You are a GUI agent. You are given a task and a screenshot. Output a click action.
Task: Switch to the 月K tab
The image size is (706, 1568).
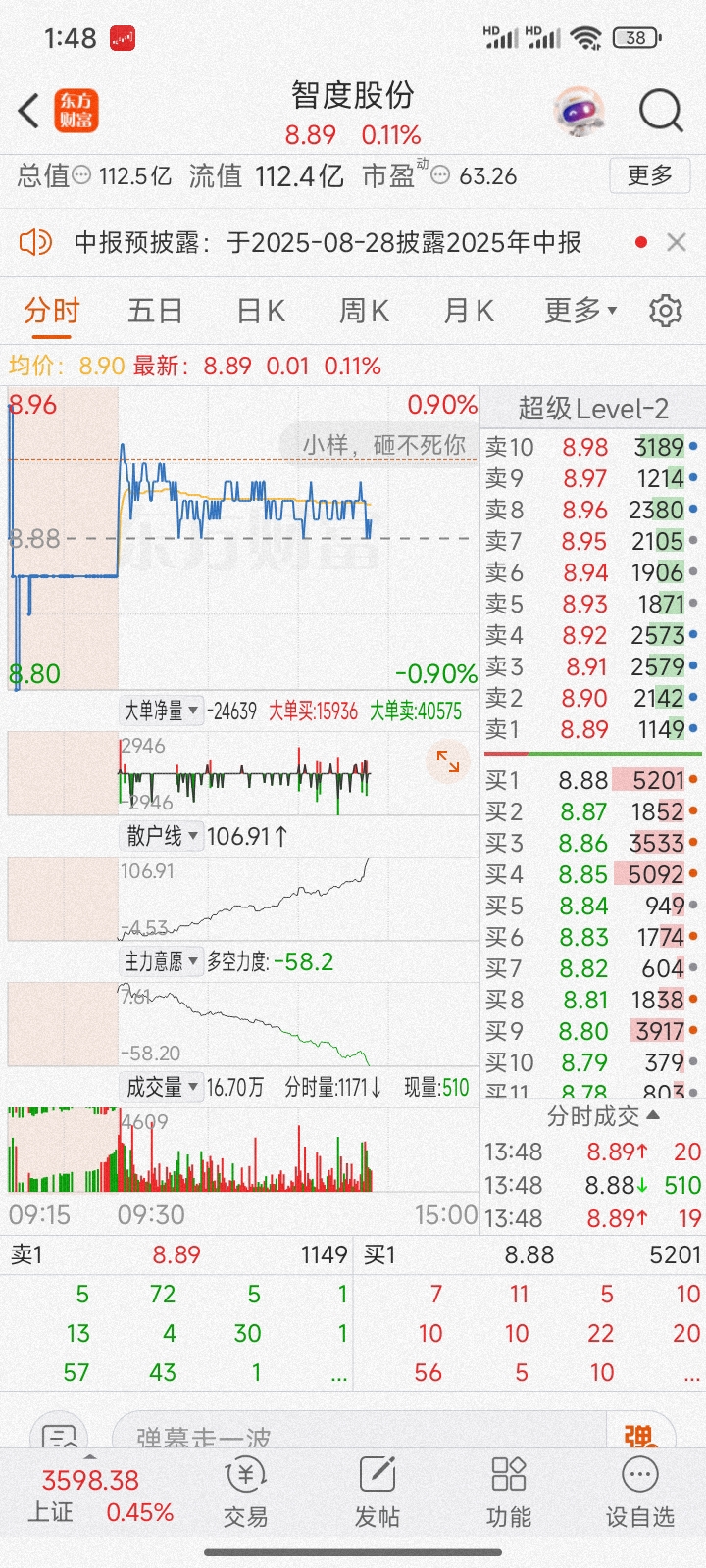[469, 311]
